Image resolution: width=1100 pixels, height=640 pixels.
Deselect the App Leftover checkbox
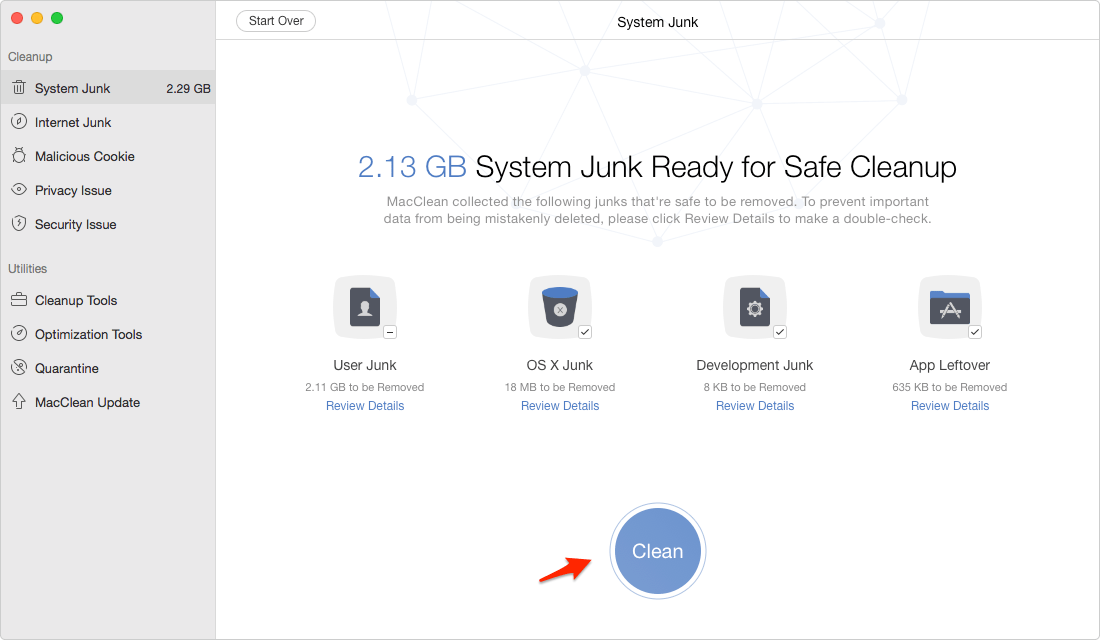(974, 331)
